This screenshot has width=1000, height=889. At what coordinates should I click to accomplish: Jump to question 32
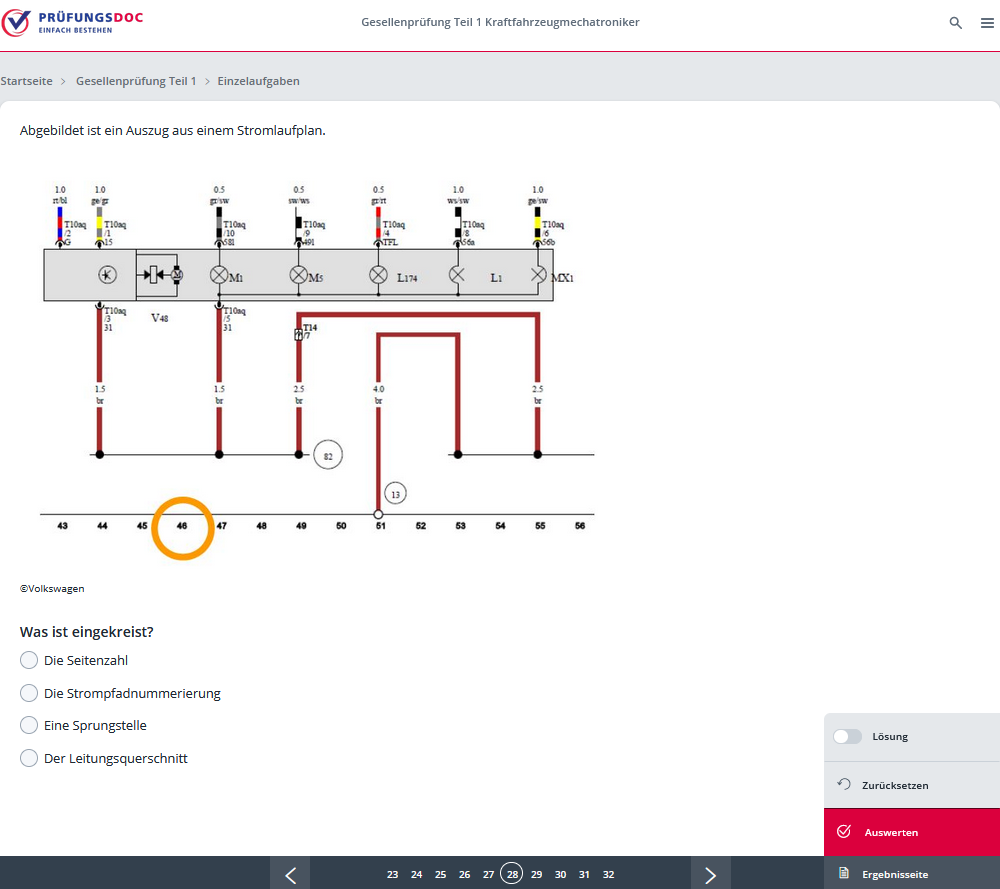(x=608, y=874)
